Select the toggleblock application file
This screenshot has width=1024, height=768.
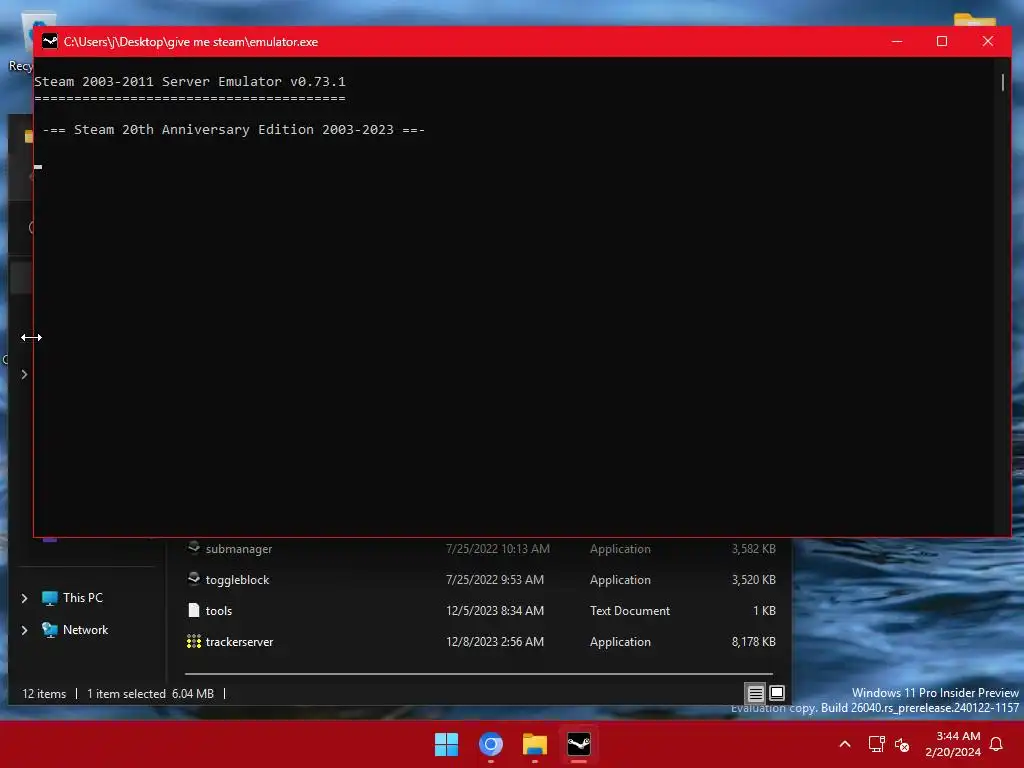481,579
